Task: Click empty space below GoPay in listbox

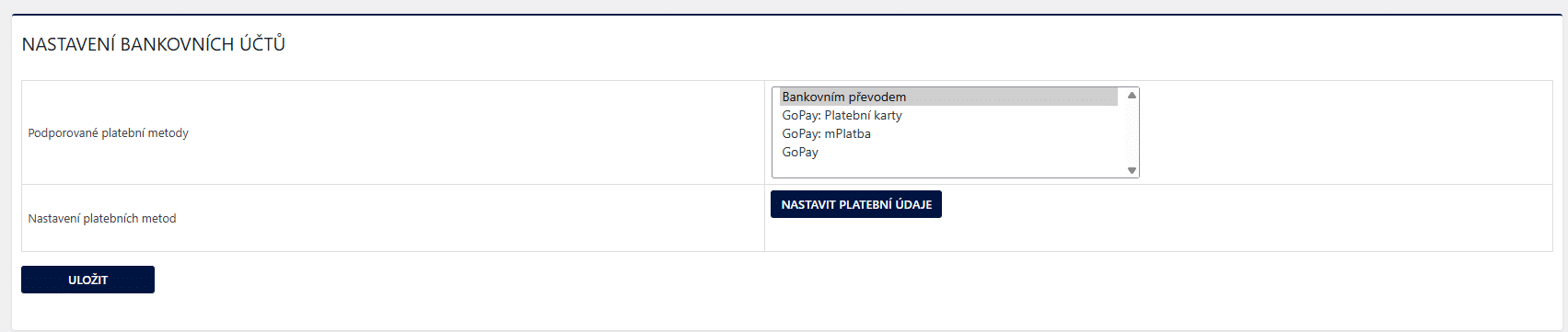Action: [x=948, y=168]
